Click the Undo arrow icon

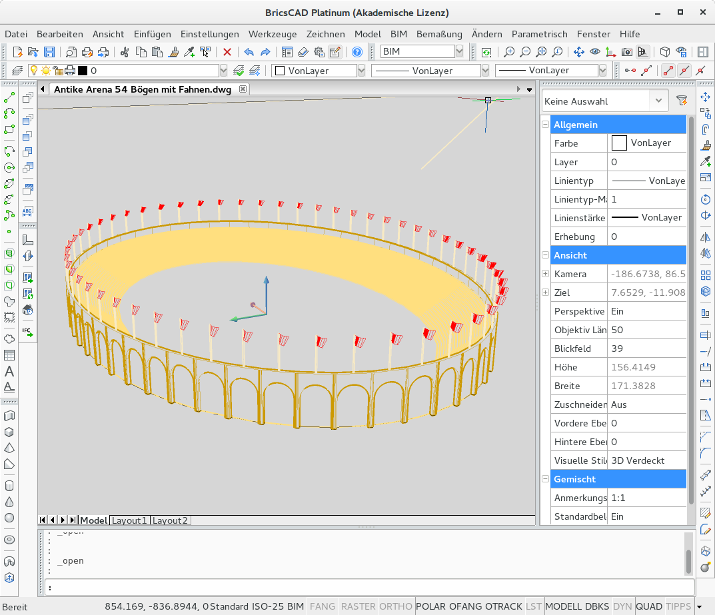[249, 52]
